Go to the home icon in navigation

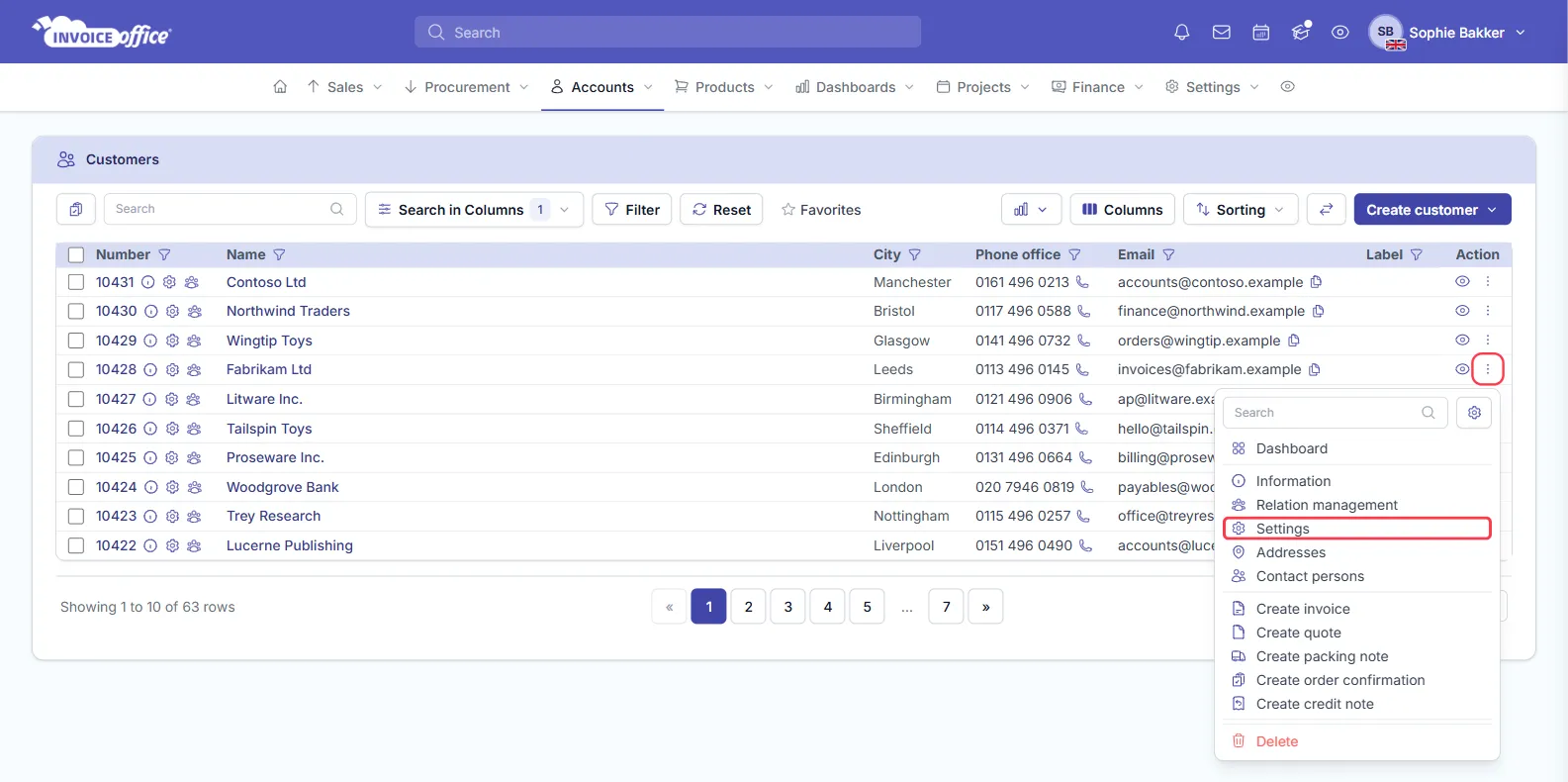coord(280,87)
